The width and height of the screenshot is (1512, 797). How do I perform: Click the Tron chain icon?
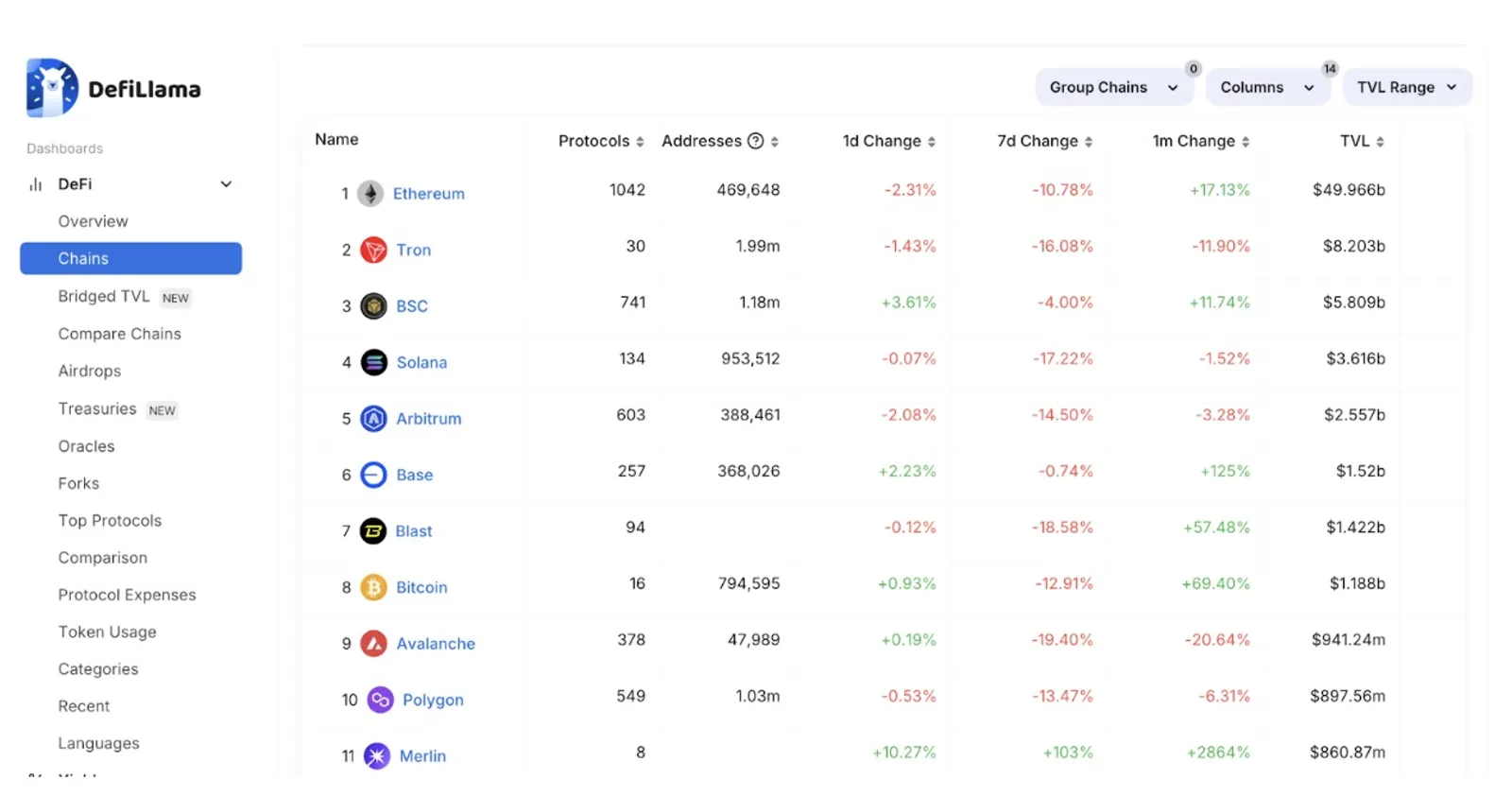374,250
